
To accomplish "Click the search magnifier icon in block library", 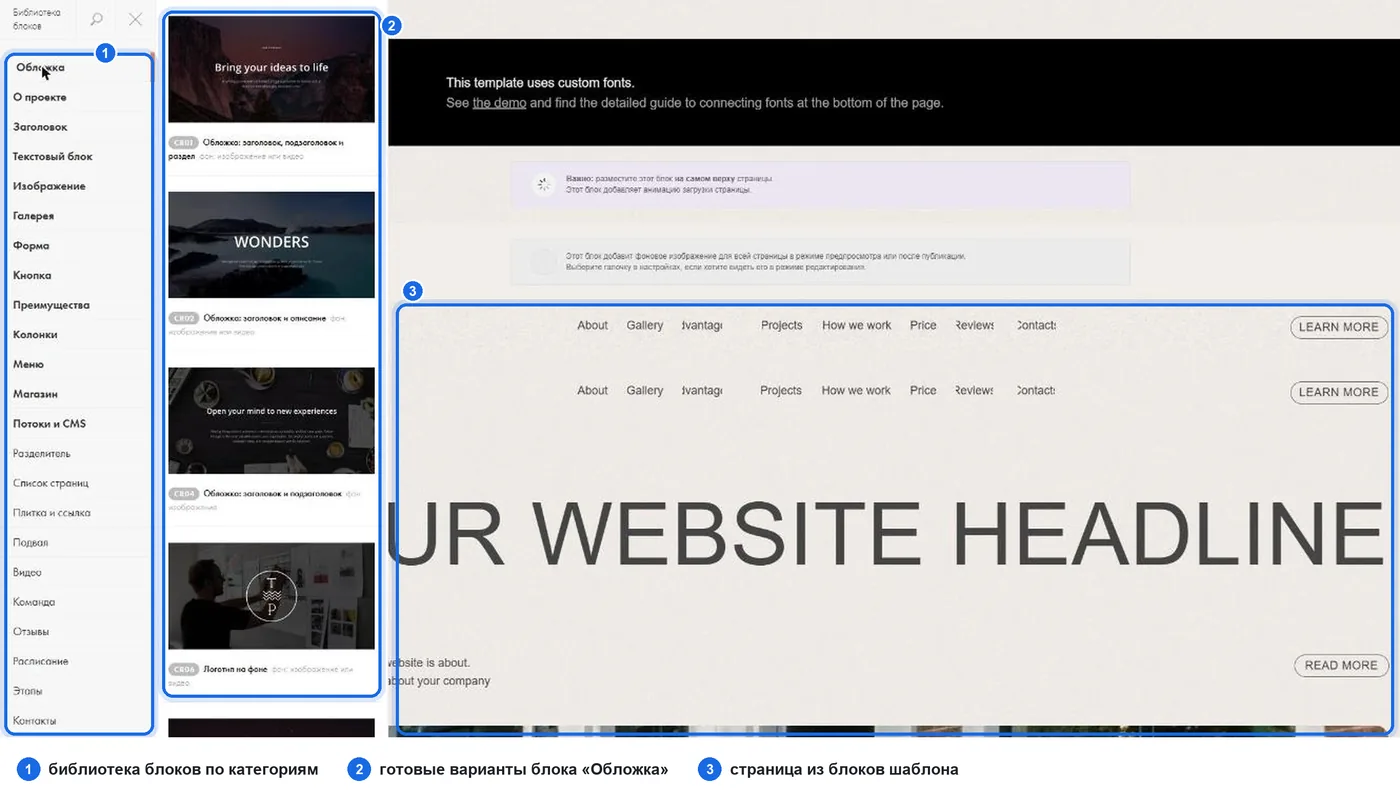I will [97, 19].
